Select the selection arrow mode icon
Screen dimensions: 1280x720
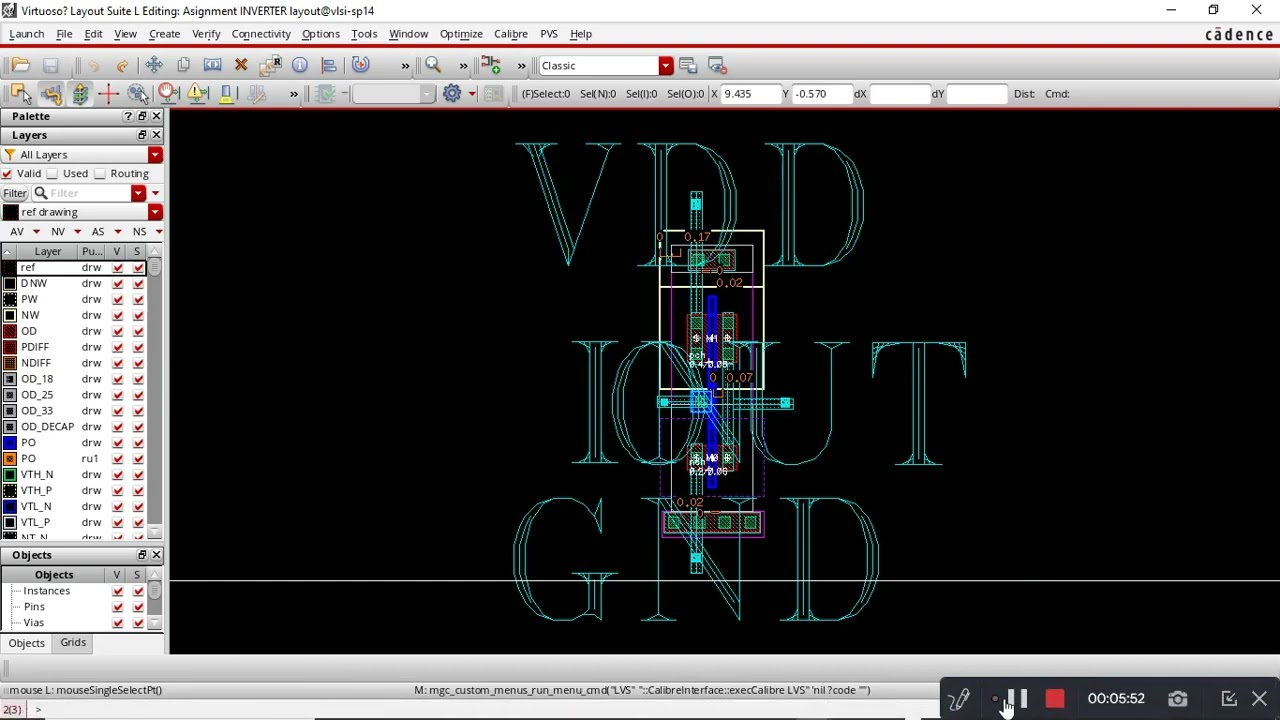(20, 93)
